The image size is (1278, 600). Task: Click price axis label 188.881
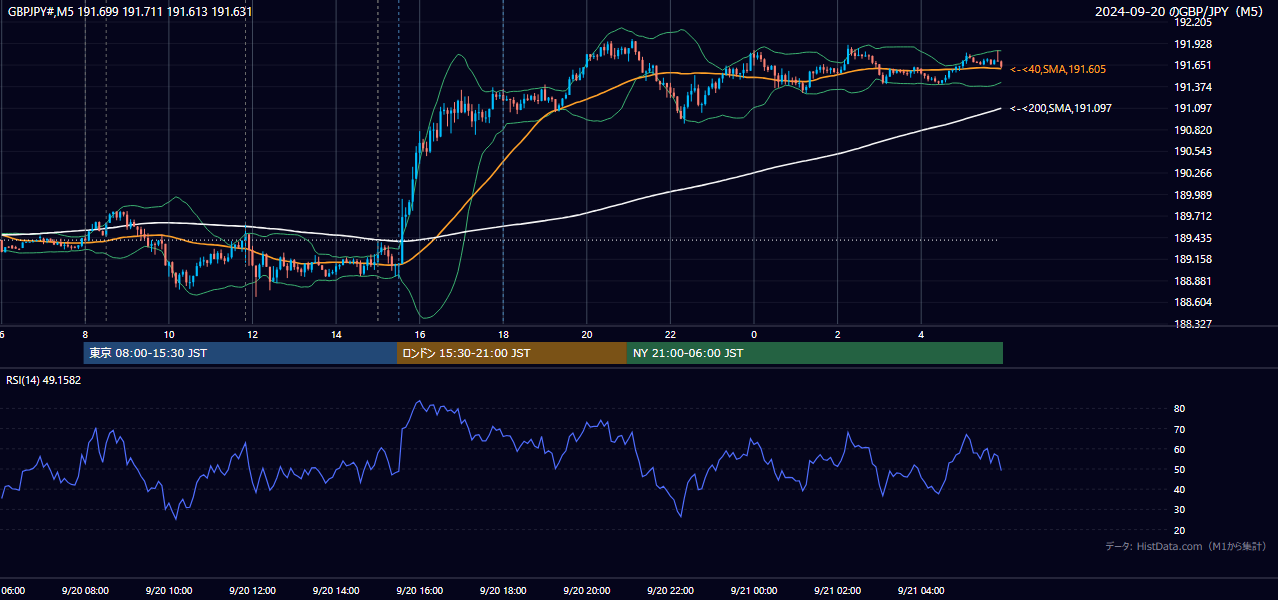tap(1193, 281)
